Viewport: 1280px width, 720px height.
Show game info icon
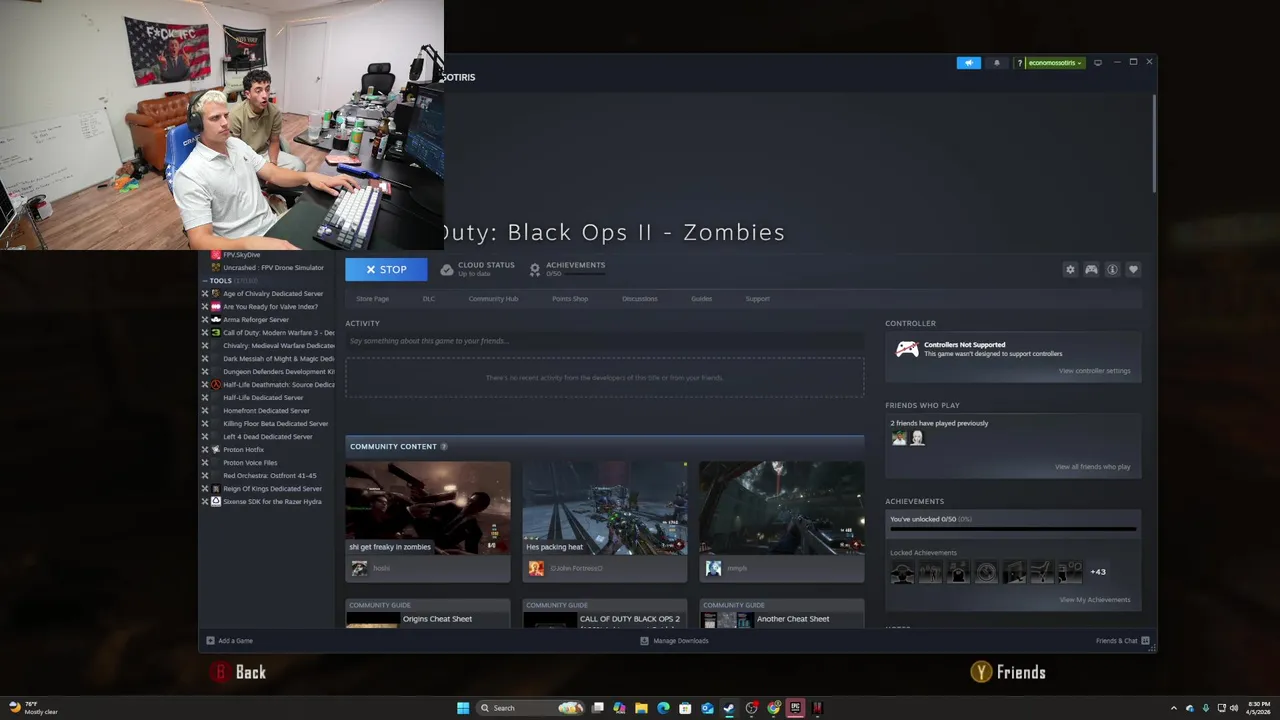coord(1112,270)
